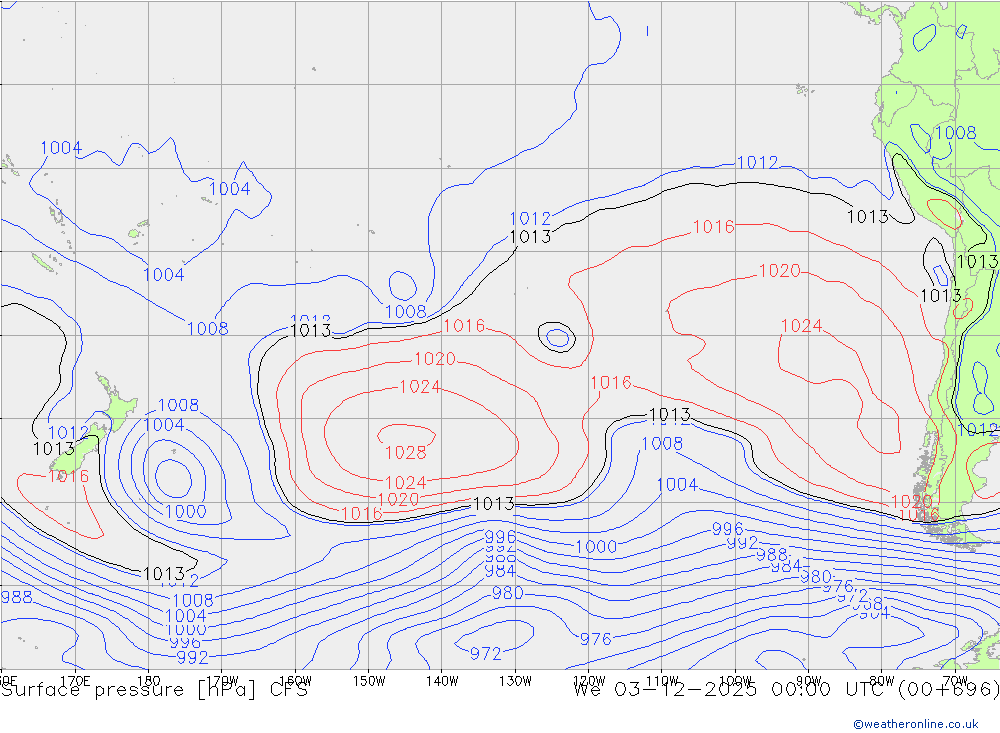This screenshot has height=733, width=1000.
Task: Click the small closed contour near 125W
Action: pos(557,337)
